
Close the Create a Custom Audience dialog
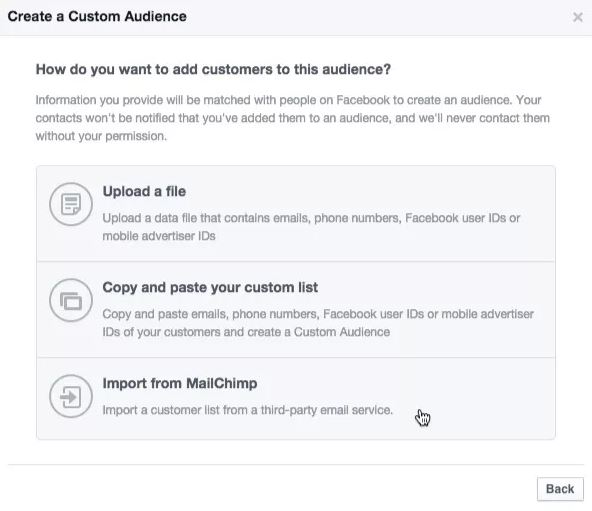click(x=577, y=17)
